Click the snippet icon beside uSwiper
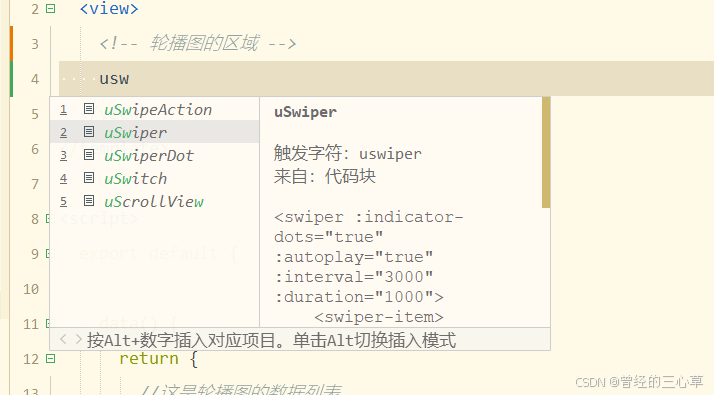714x395 pixels. pyautogui.click(x=89, y=132)
